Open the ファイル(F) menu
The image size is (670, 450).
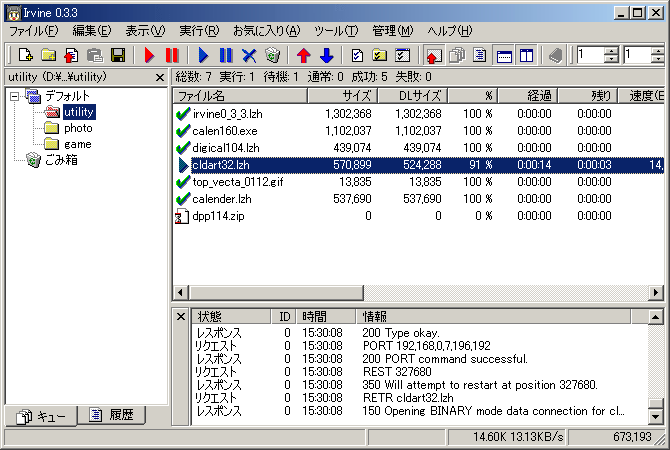tap(33, 31)
